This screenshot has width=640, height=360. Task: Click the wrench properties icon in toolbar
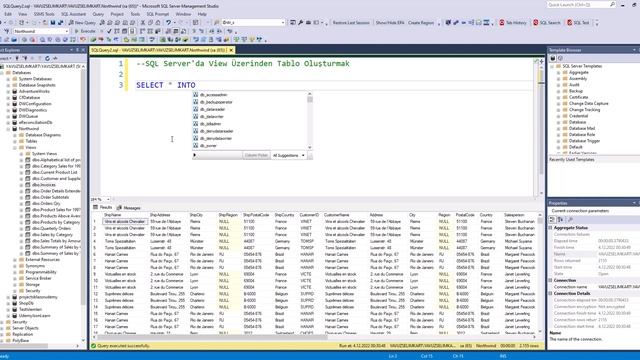tap(300, 22)
